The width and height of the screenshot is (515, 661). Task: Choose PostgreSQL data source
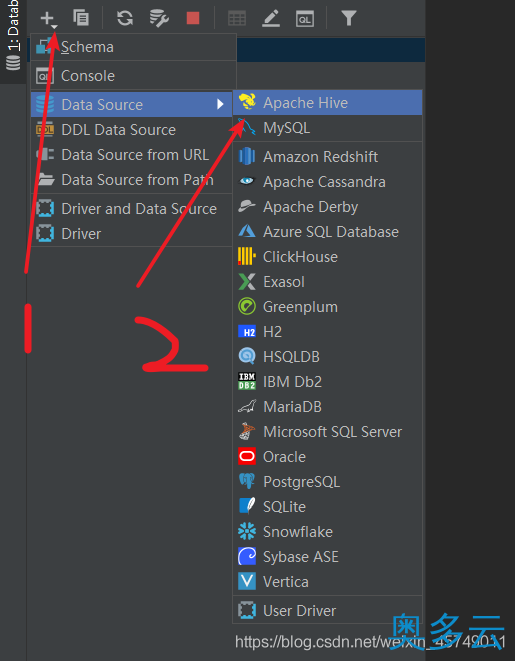click(x=327, y=482)
